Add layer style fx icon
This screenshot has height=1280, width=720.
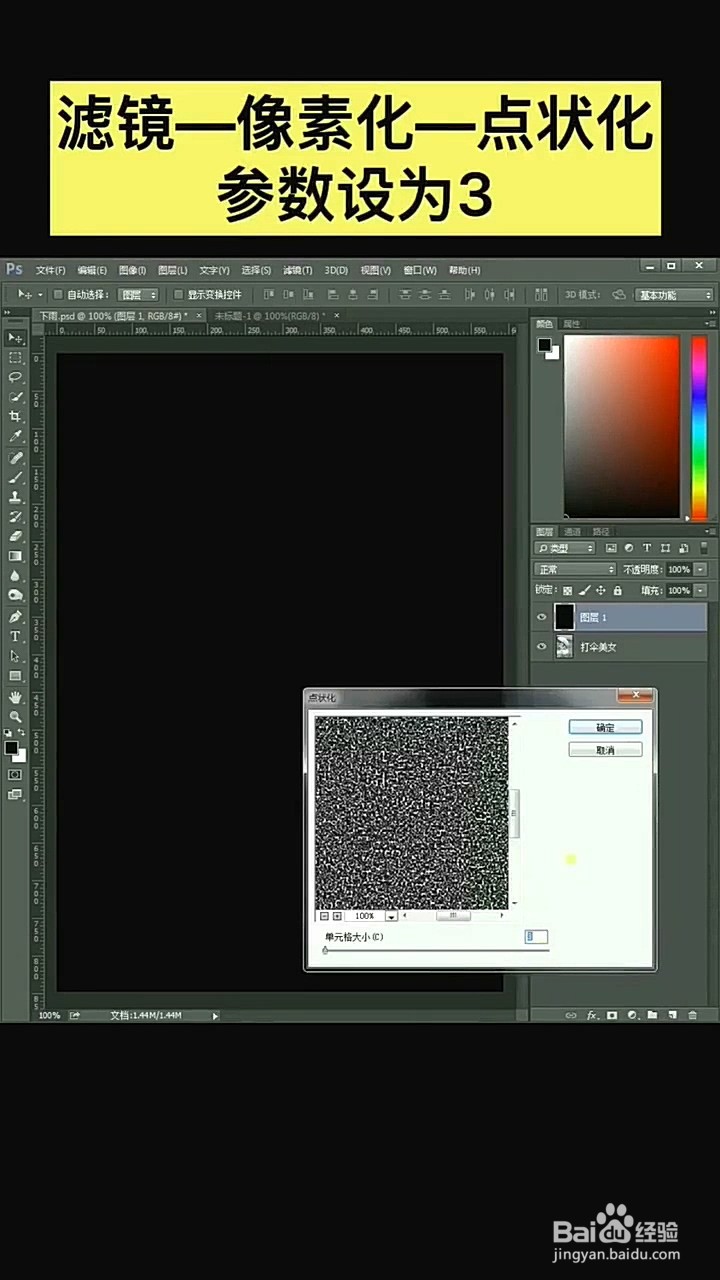pos(591,1015)
